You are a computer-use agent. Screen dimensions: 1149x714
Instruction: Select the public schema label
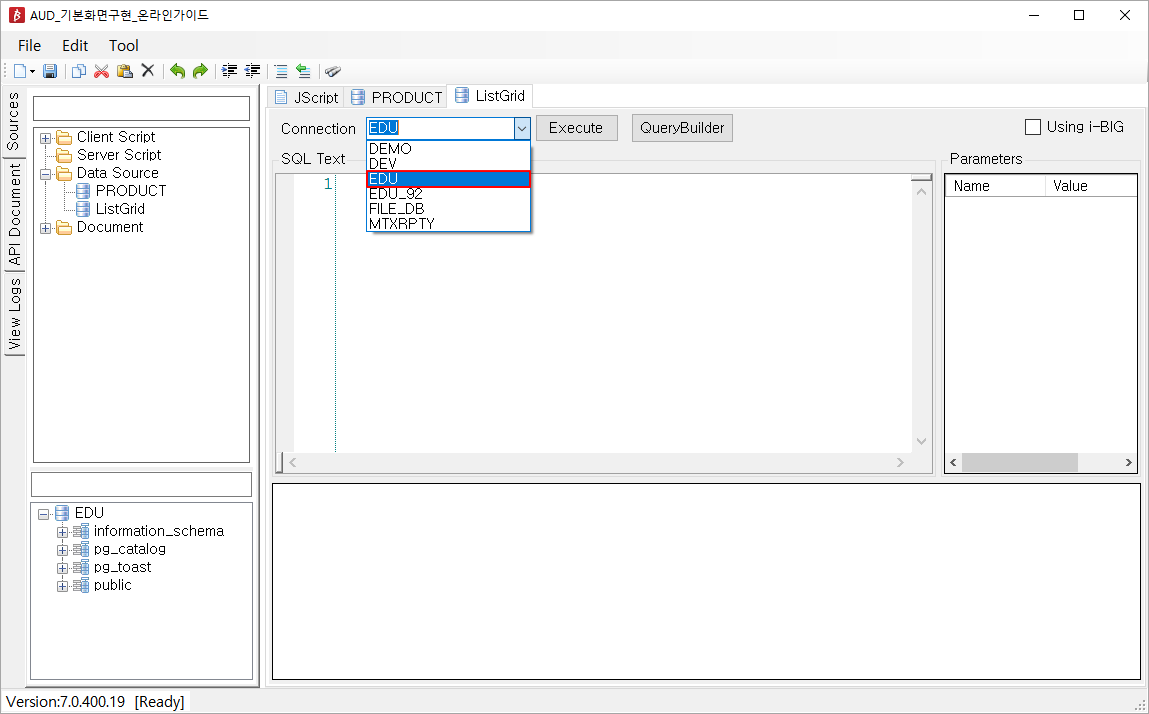(112, 585)
